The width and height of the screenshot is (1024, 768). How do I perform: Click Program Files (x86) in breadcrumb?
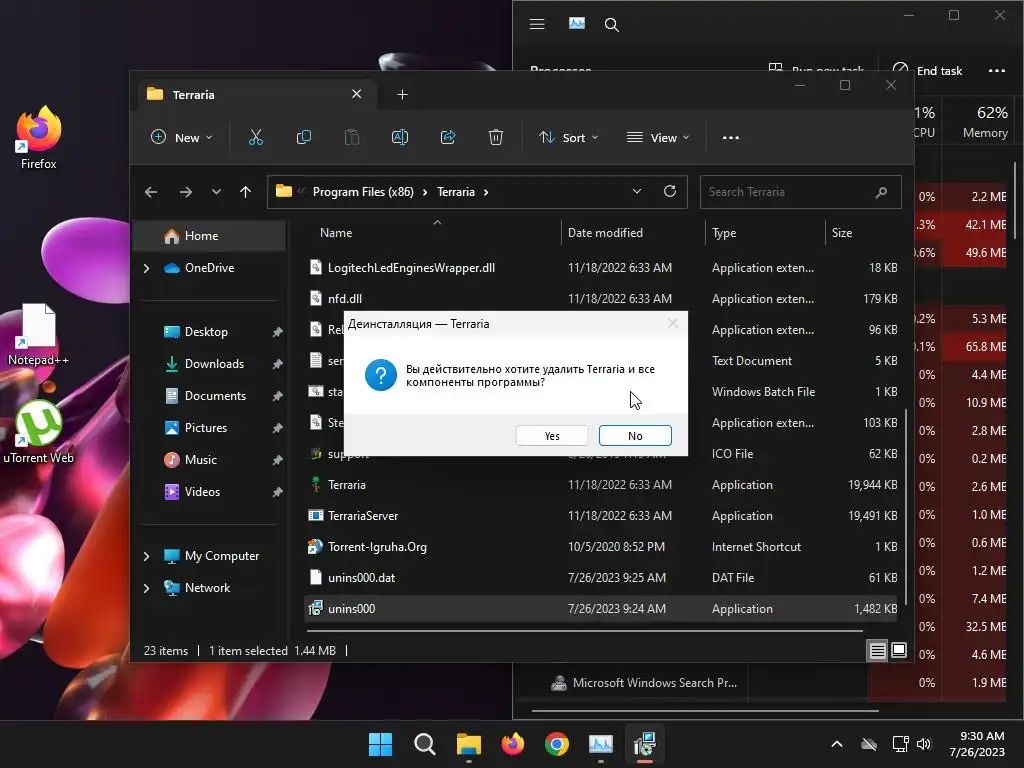(363, 192)
